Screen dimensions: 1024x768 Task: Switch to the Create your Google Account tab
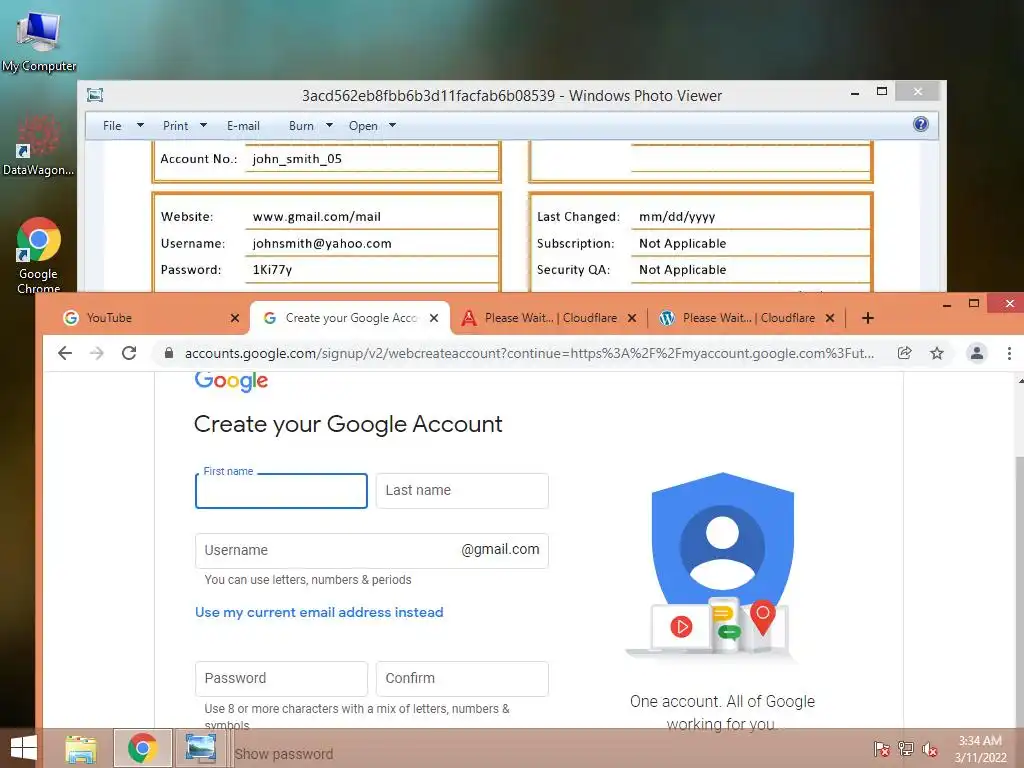click(349, 318)
